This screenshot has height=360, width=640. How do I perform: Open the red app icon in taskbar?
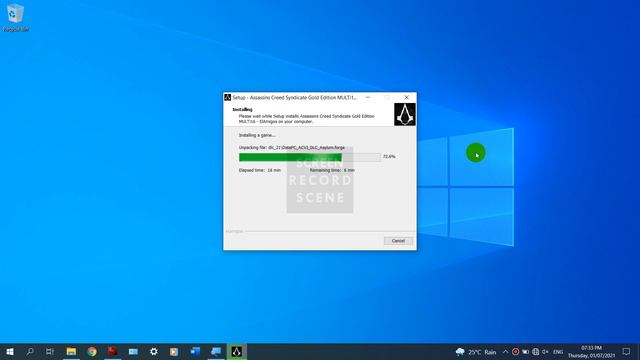[x=112, y=351]
